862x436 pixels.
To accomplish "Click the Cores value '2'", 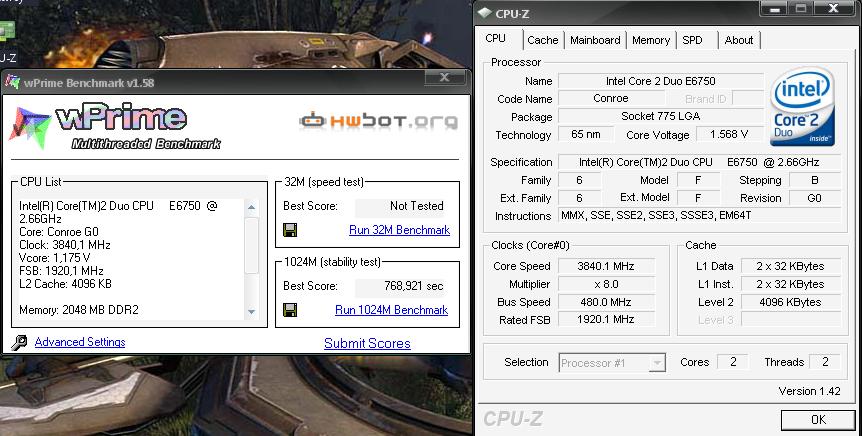I will pyautogui.click(x=733, y=362).
